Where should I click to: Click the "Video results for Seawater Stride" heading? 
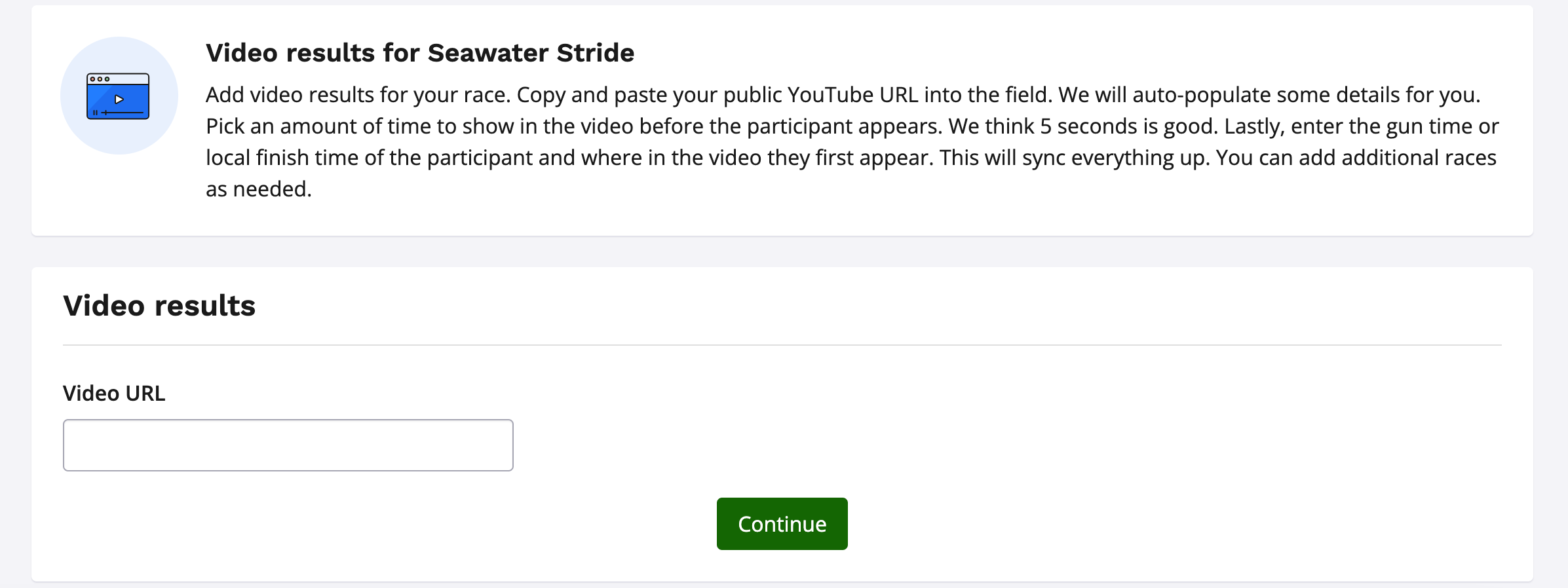(419, 53)
